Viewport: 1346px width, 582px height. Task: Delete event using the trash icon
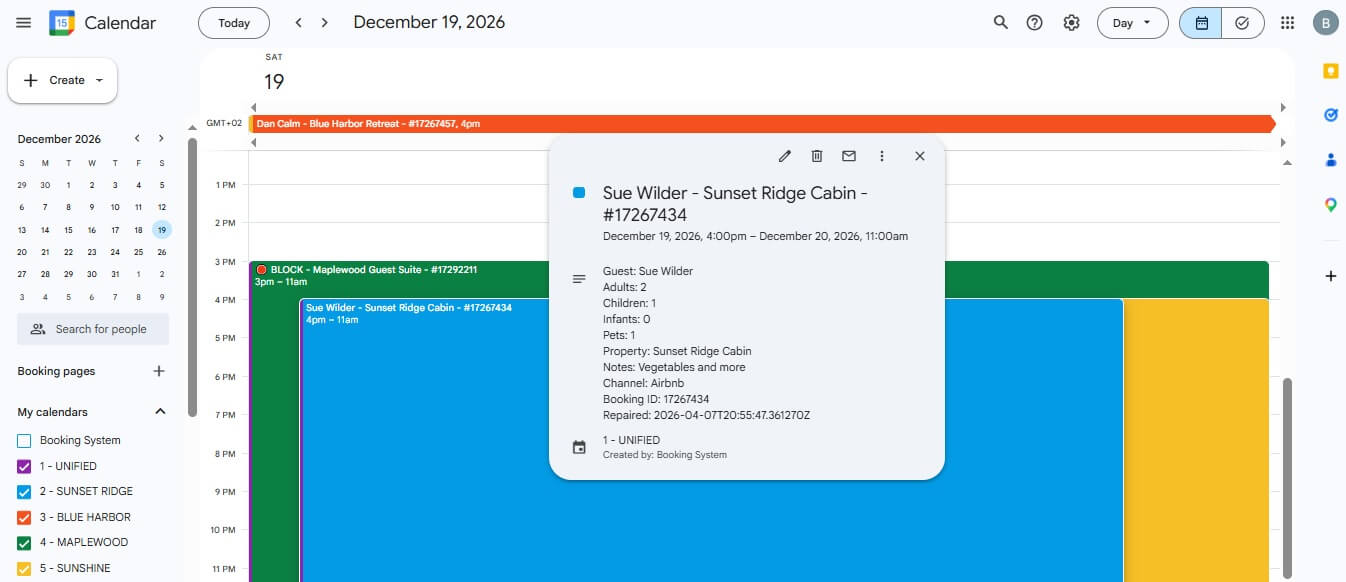click(817, 156)
